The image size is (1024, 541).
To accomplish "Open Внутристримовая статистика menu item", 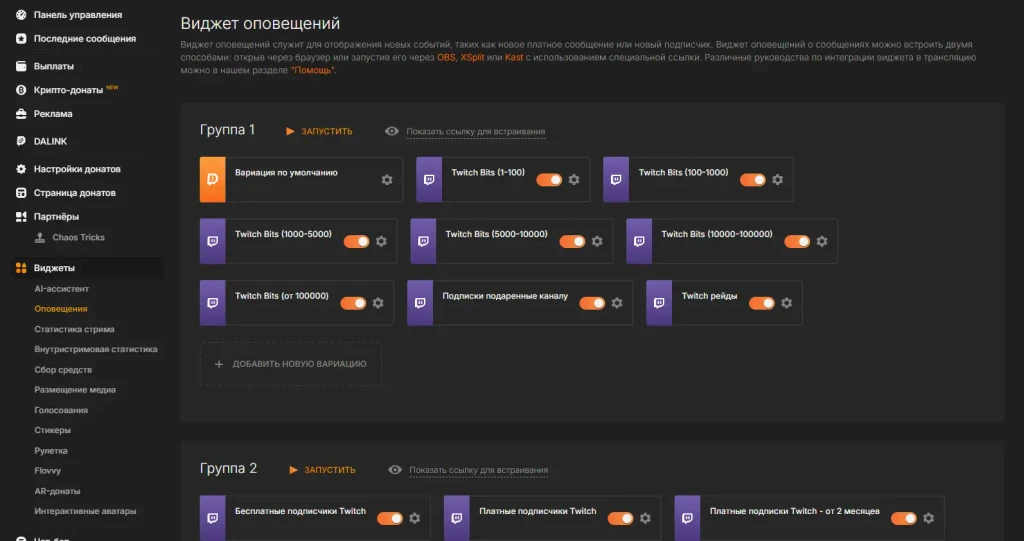I will (x=96, y=350).
